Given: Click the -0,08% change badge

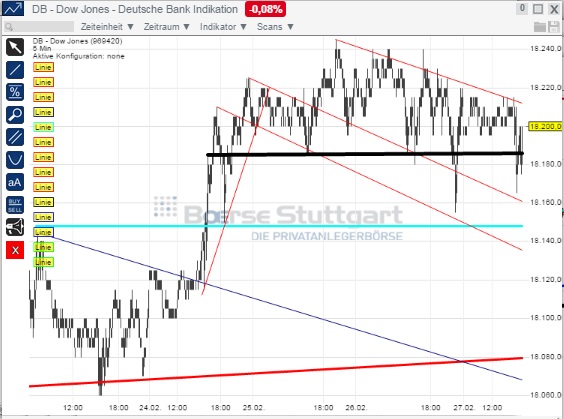Looking at the screenshot, I should click(x=265, y=9).
